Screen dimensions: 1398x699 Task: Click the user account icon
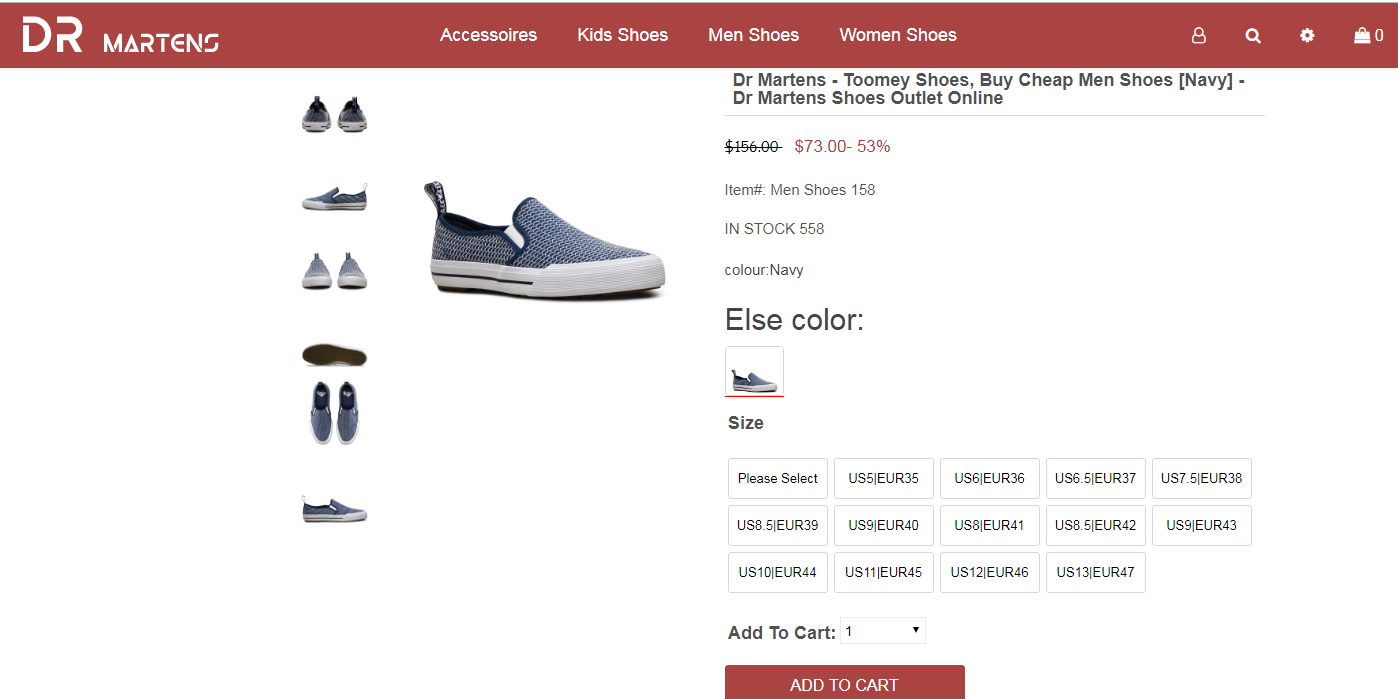point(1198,35)
